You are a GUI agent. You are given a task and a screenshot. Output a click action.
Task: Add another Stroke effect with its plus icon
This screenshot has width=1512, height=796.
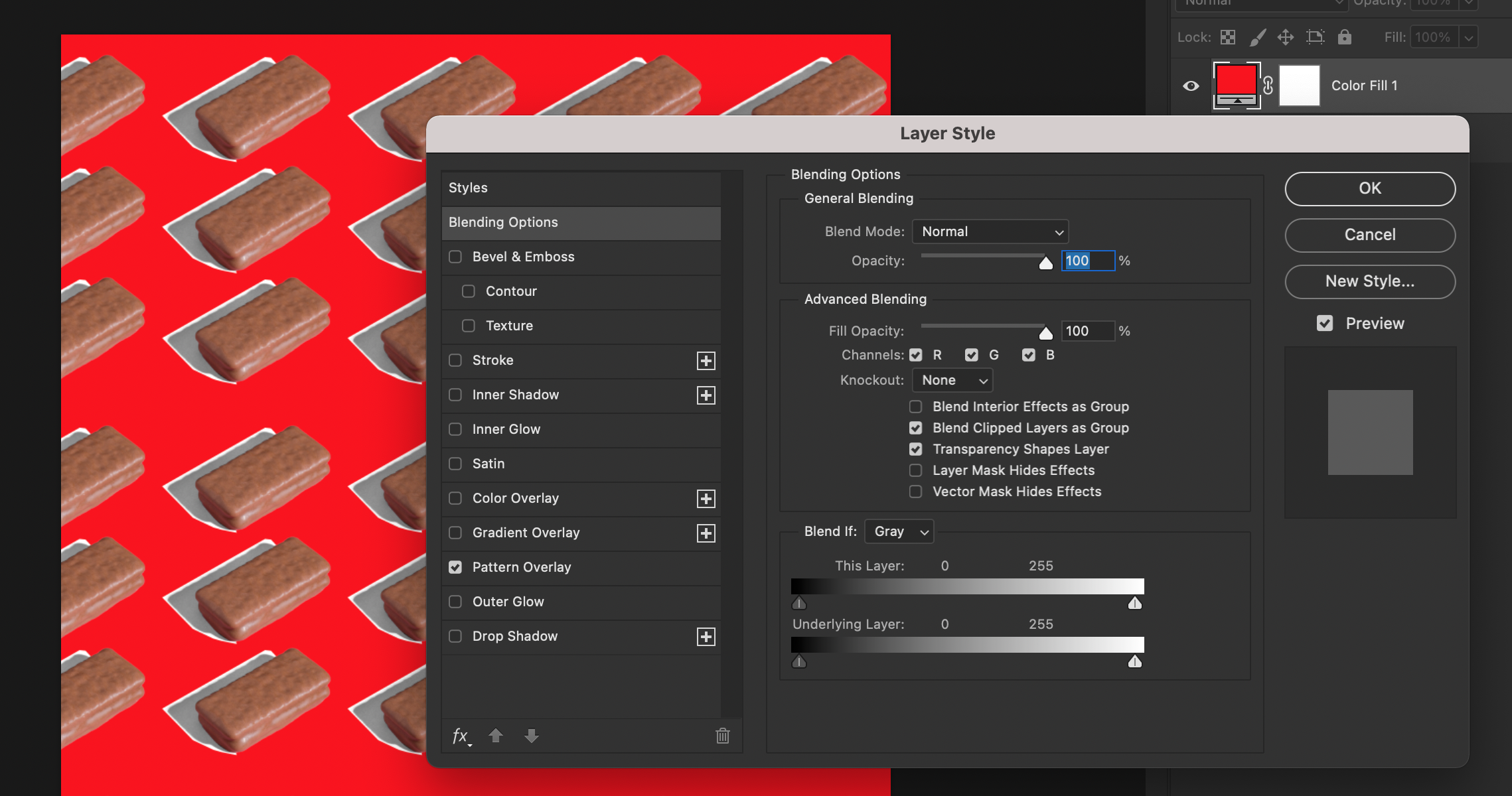coord(706,360)
